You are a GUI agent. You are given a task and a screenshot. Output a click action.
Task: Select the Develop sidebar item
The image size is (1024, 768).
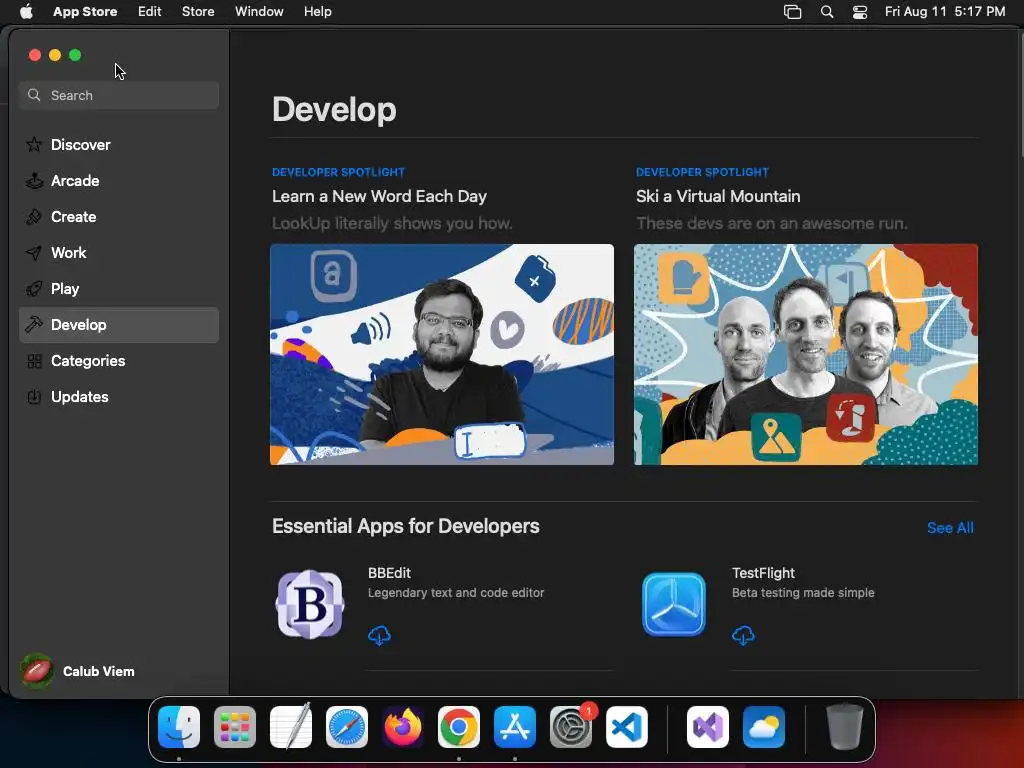[x=119, y=325]
